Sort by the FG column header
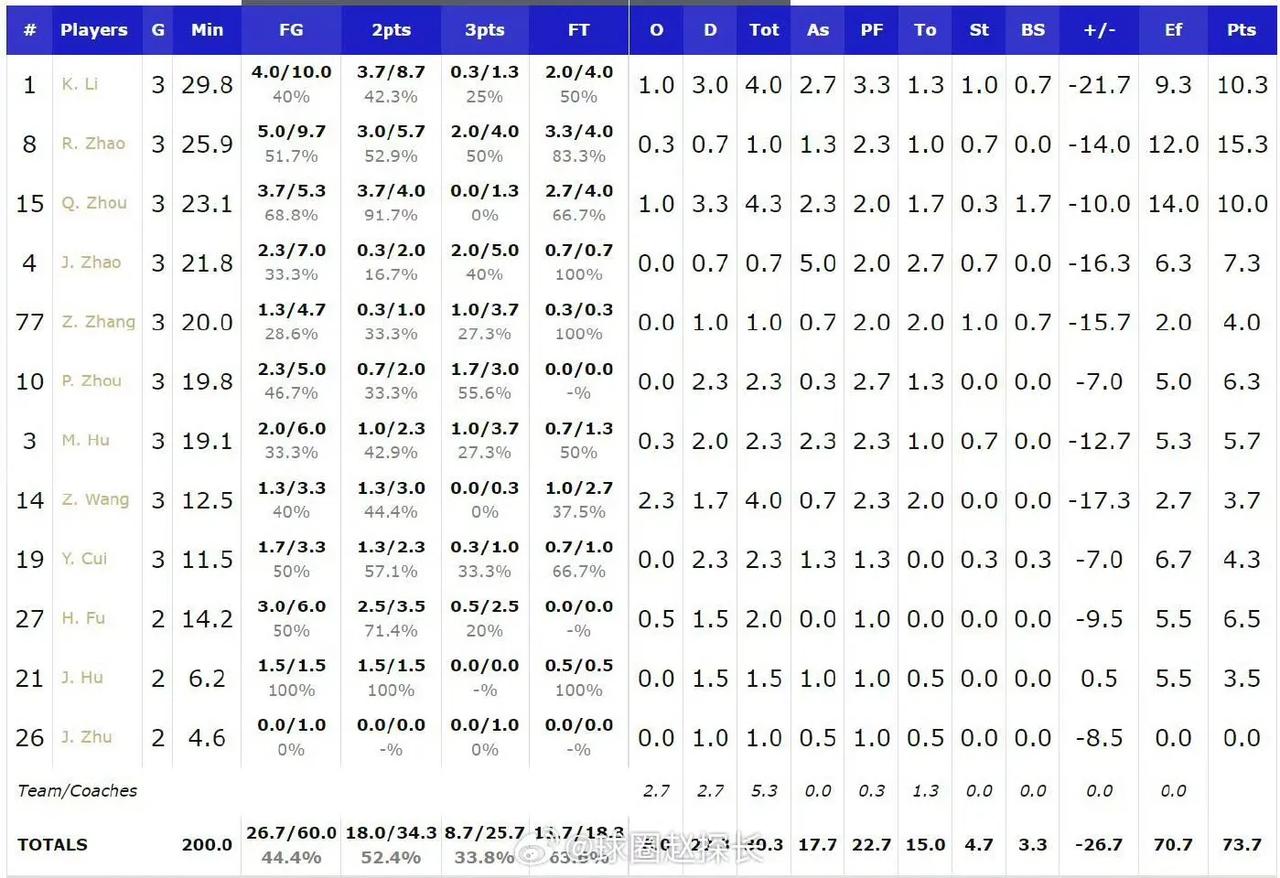1280x878 pixels. [x=291, y=30]
